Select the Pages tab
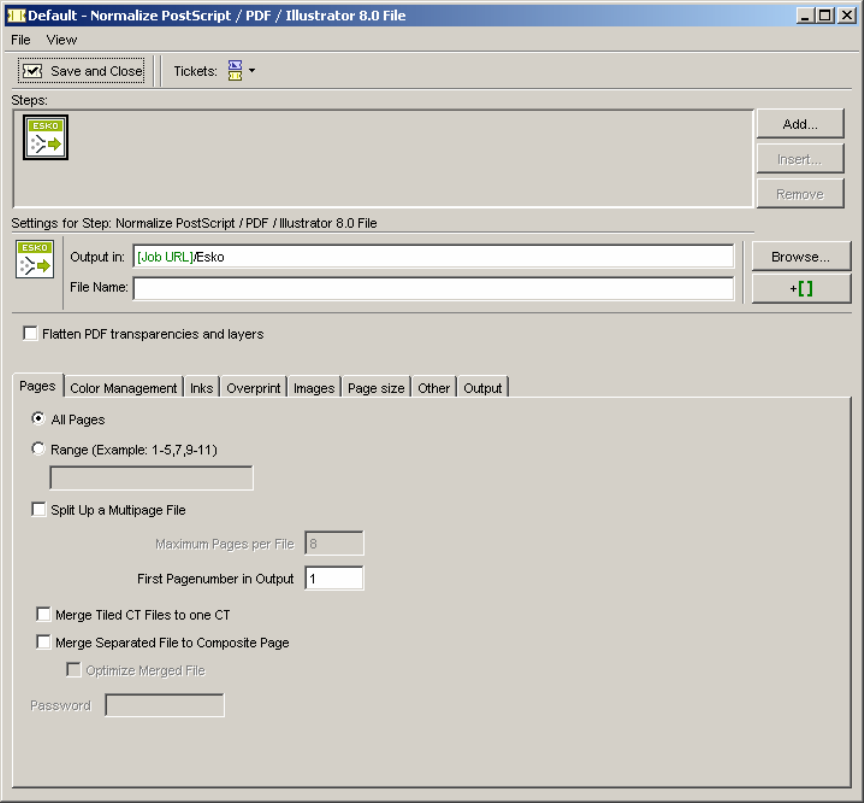Image resolution: width=864 pixels, height=803 pixels. 37,386
